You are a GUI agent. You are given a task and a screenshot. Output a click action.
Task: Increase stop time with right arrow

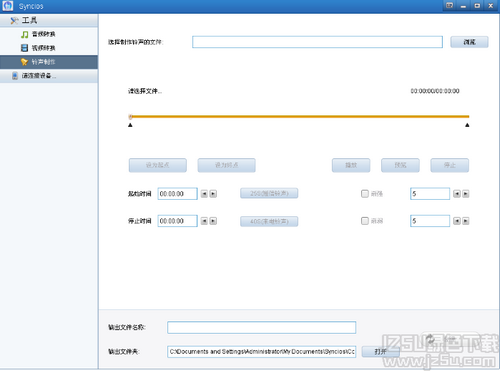pos(213,221)
